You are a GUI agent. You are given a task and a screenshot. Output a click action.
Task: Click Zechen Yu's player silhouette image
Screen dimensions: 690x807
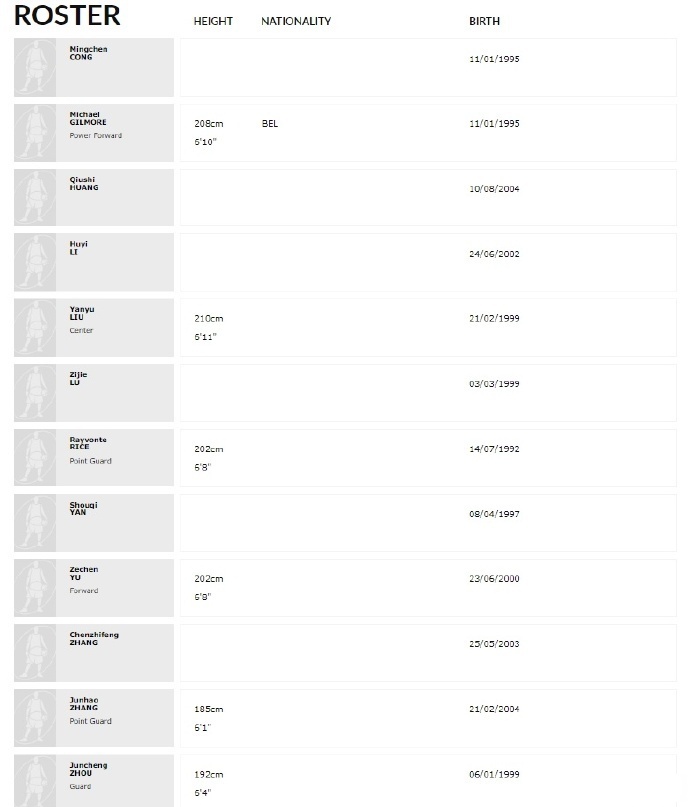36,588
